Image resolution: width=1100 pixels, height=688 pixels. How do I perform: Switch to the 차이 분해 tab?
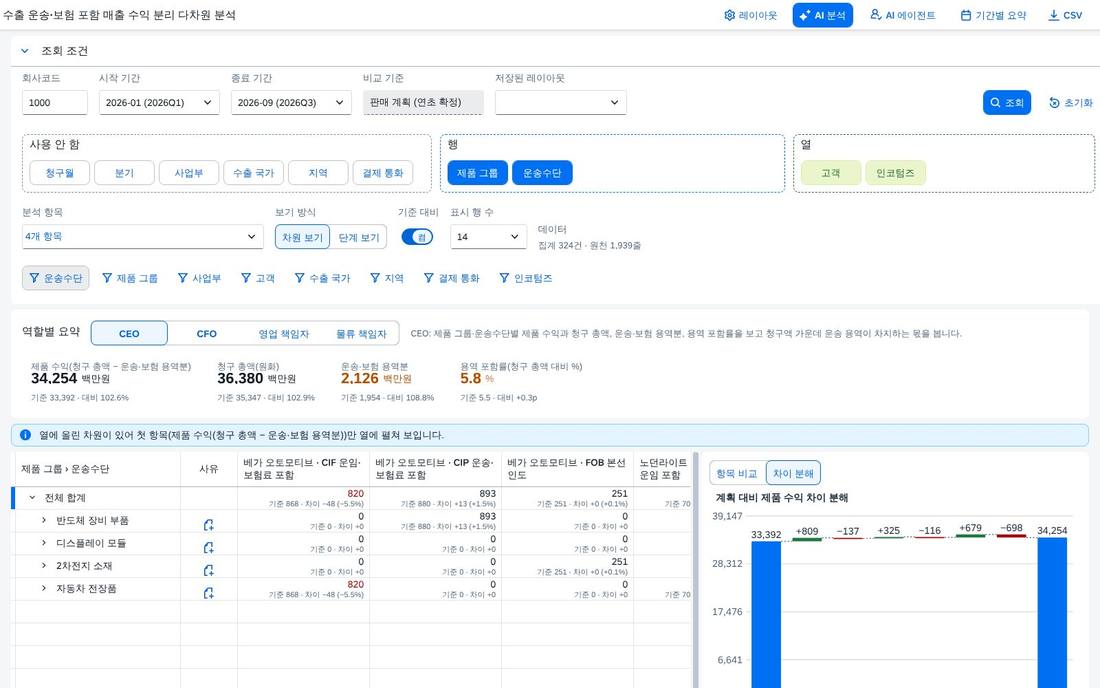(793, 473)
